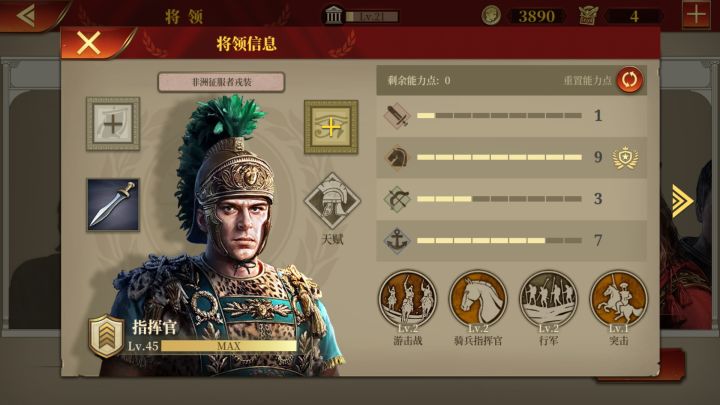Click the archer bow attribute icon

(397, 199)
